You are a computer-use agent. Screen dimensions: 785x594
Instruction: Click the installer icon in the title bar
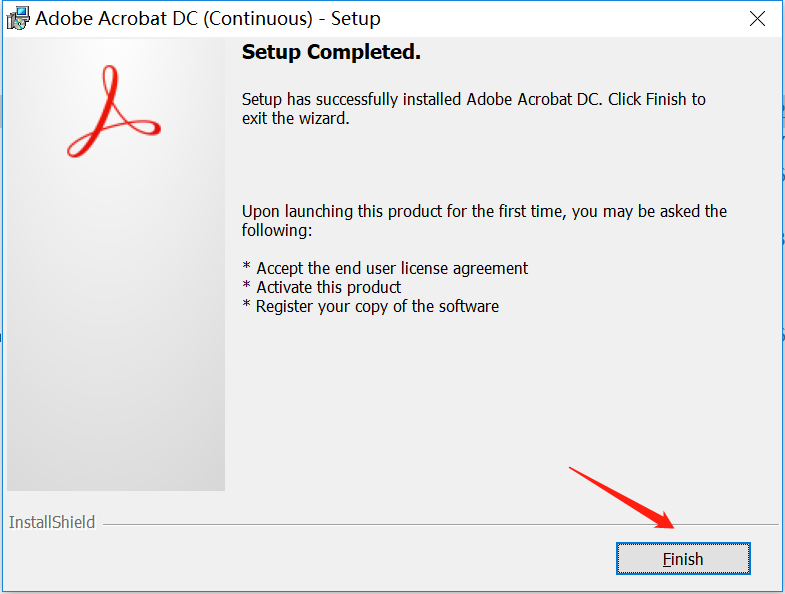tap(17, 18)
